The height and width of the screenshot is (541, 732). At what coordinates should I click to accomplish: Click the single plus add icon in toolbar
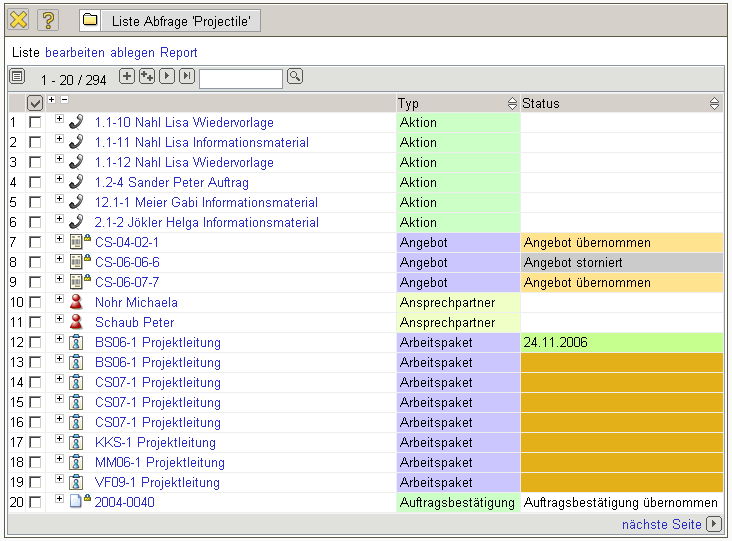(126, 76)
